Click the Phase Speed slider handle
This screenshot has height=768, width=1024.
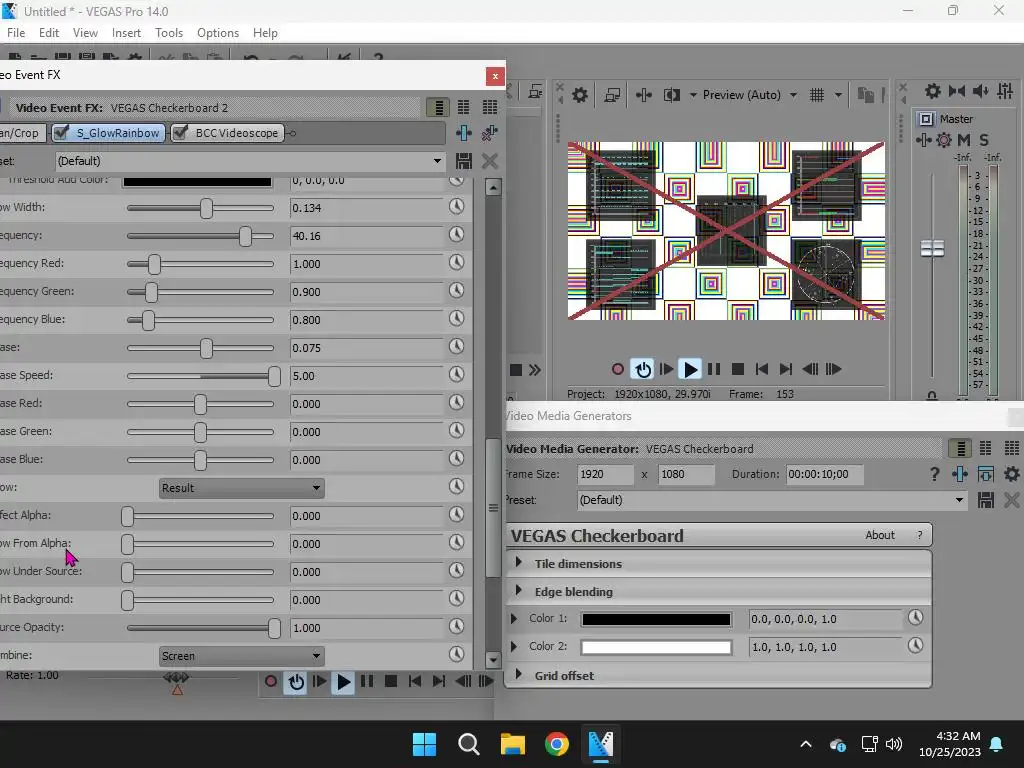point(274,376)
